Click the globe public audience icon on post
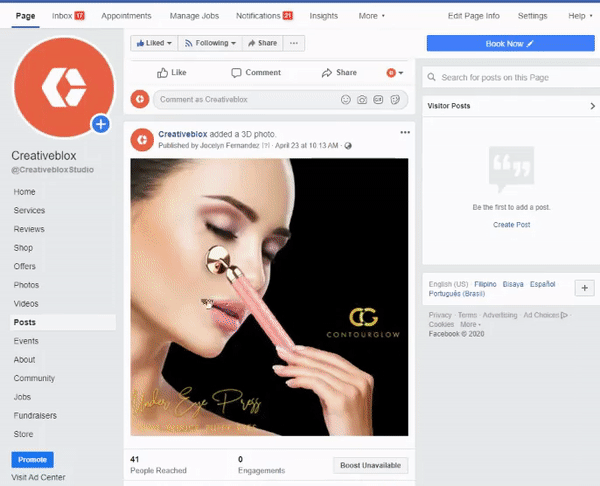Screen dimensions: 600x486 click(x=348, y=146)
